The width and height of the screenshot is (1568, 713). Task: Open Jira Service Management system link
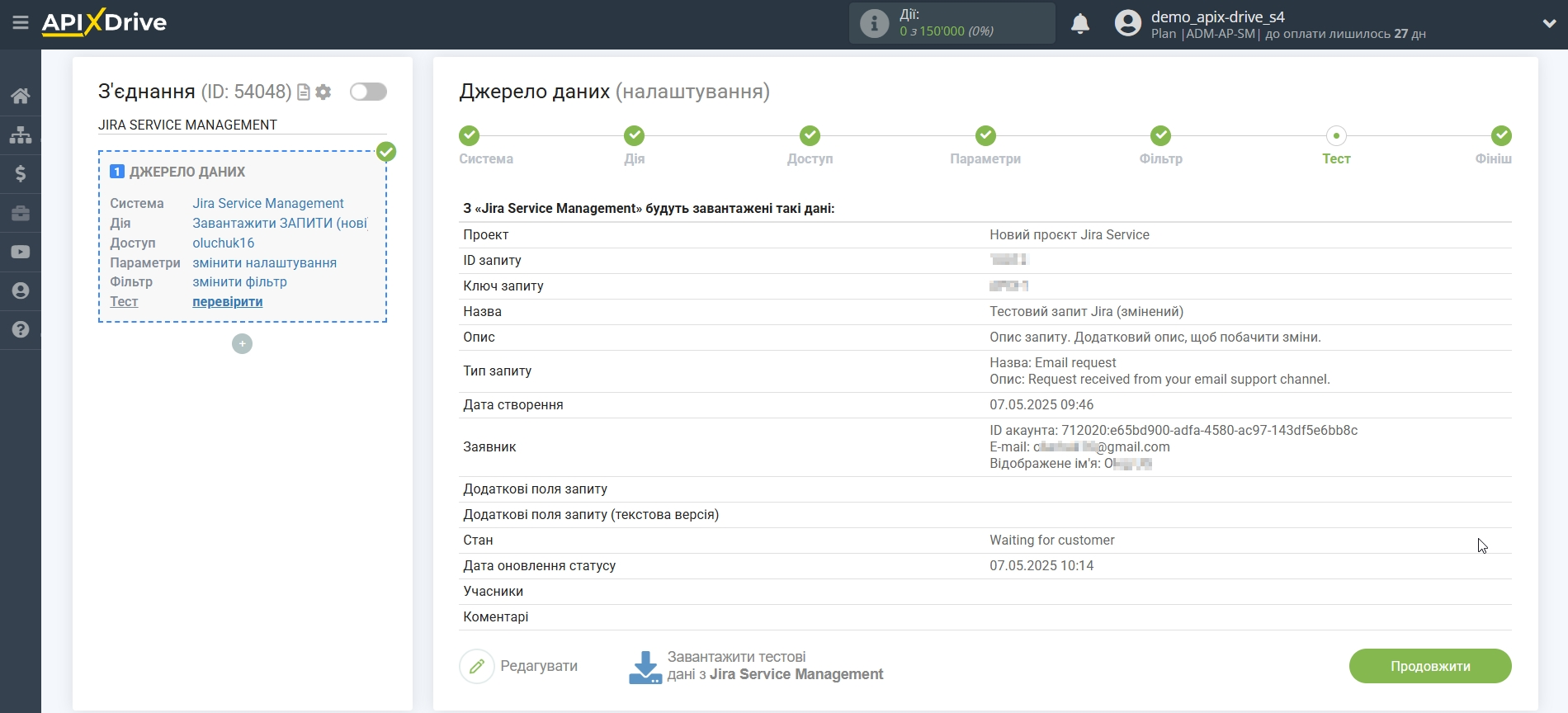(x=268, y=203)
